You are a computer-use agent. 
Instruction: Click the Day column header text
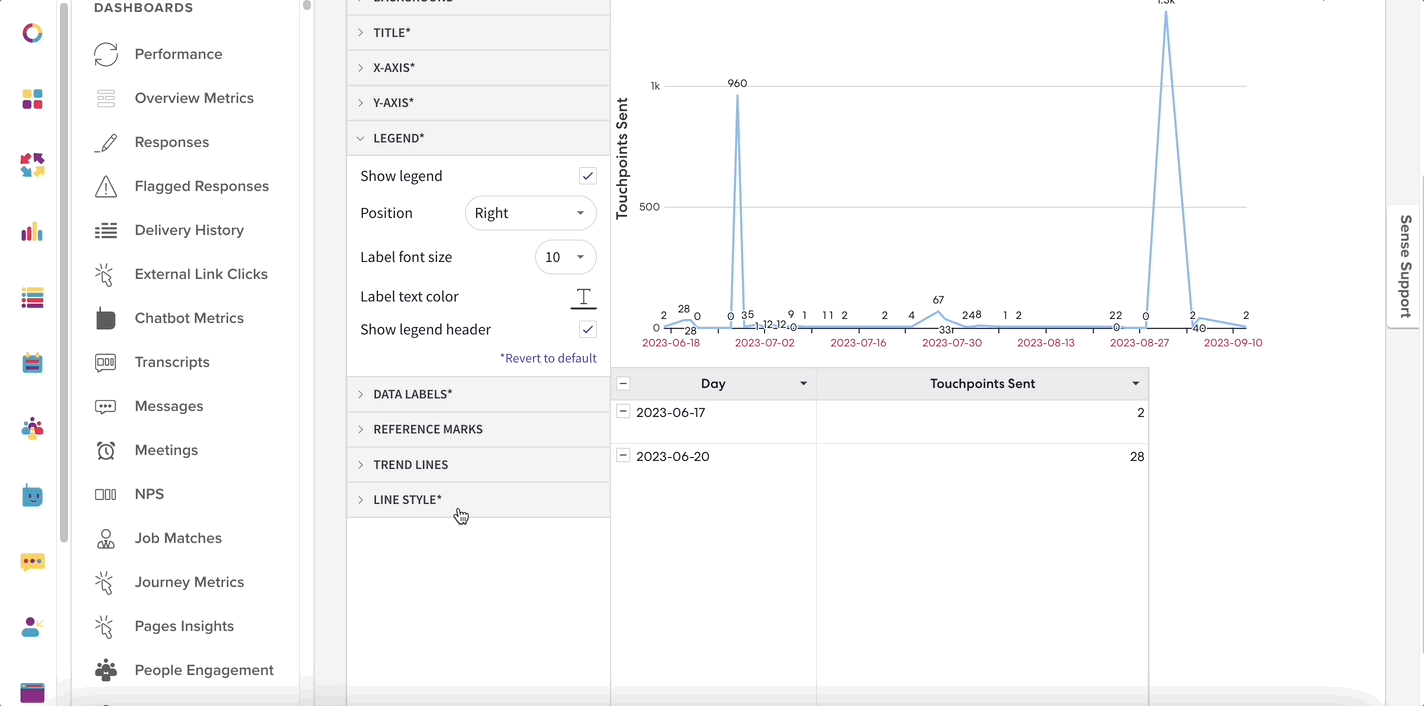click(713, 384)
